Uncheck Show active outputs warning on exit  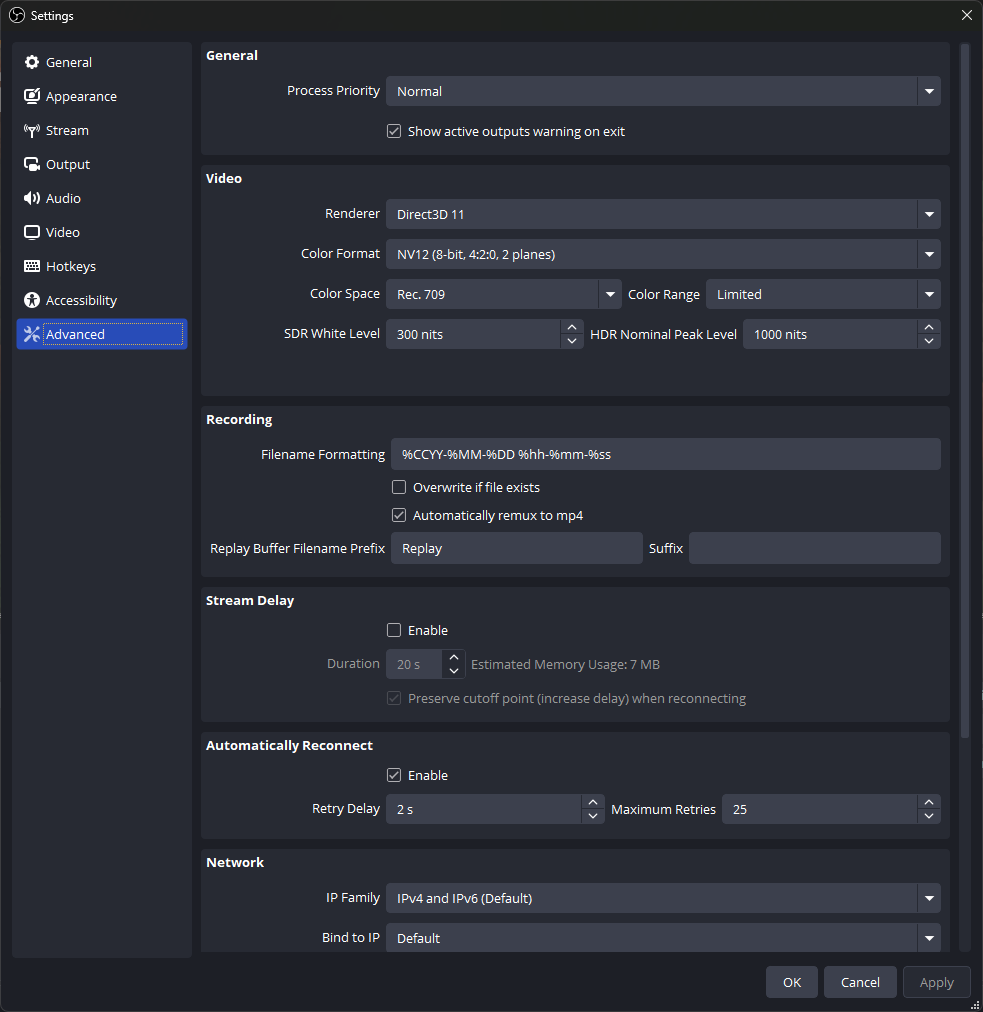394,131
